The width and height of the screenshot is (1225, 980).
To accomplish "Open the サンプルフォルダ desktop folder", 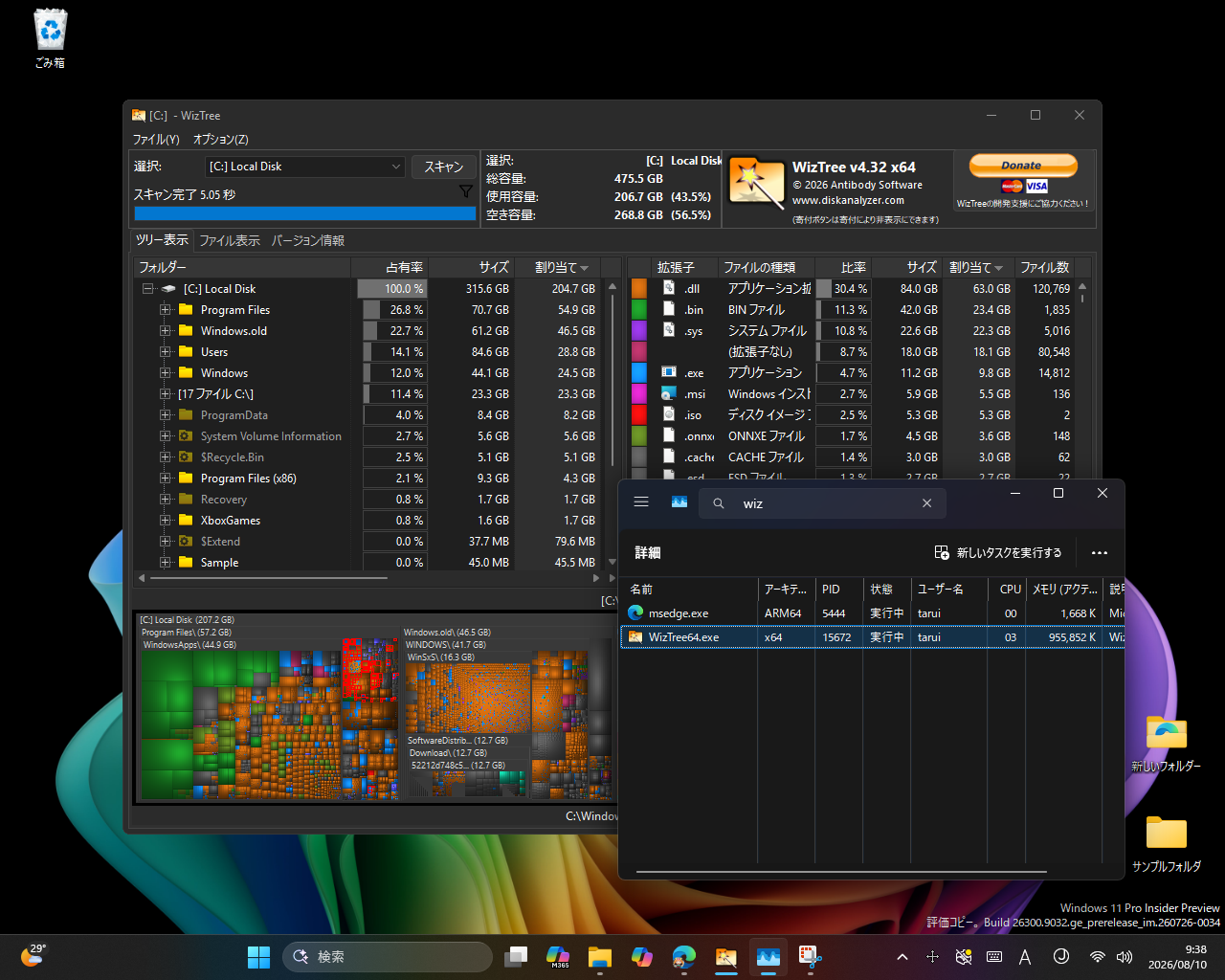I will (1166, 843).
